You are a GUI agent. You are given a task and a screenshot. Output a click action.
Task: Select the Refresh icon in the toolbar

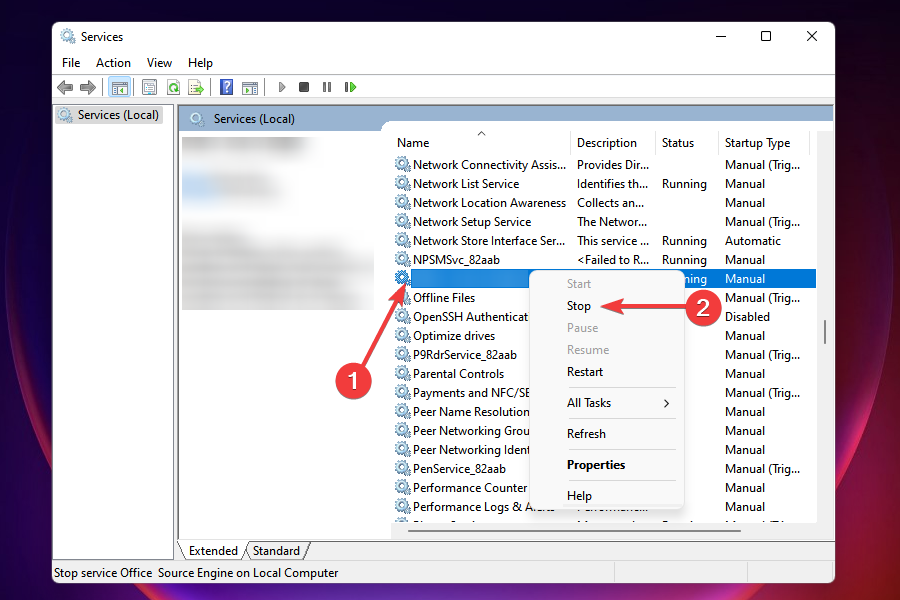click(x=173, y=87)
